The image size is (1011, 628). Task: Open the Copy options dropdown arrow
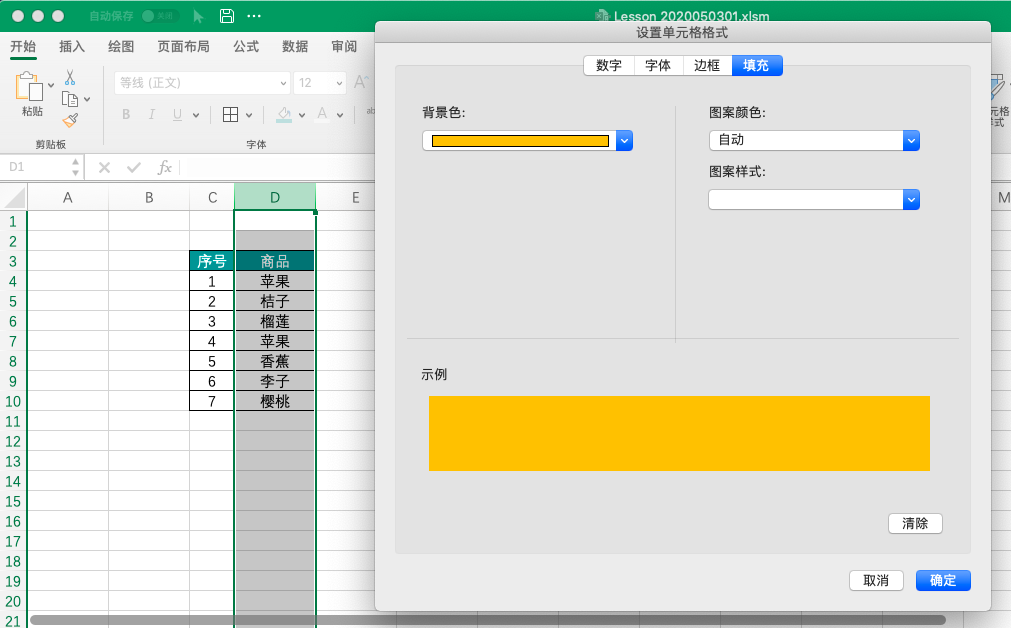87,99
